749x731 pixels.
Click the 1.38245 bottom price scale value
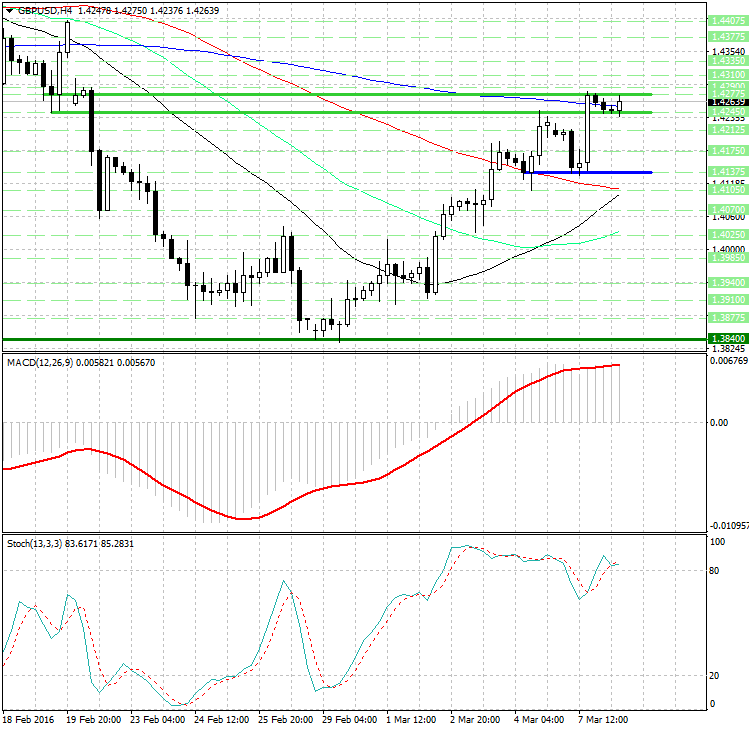(728, 349)
